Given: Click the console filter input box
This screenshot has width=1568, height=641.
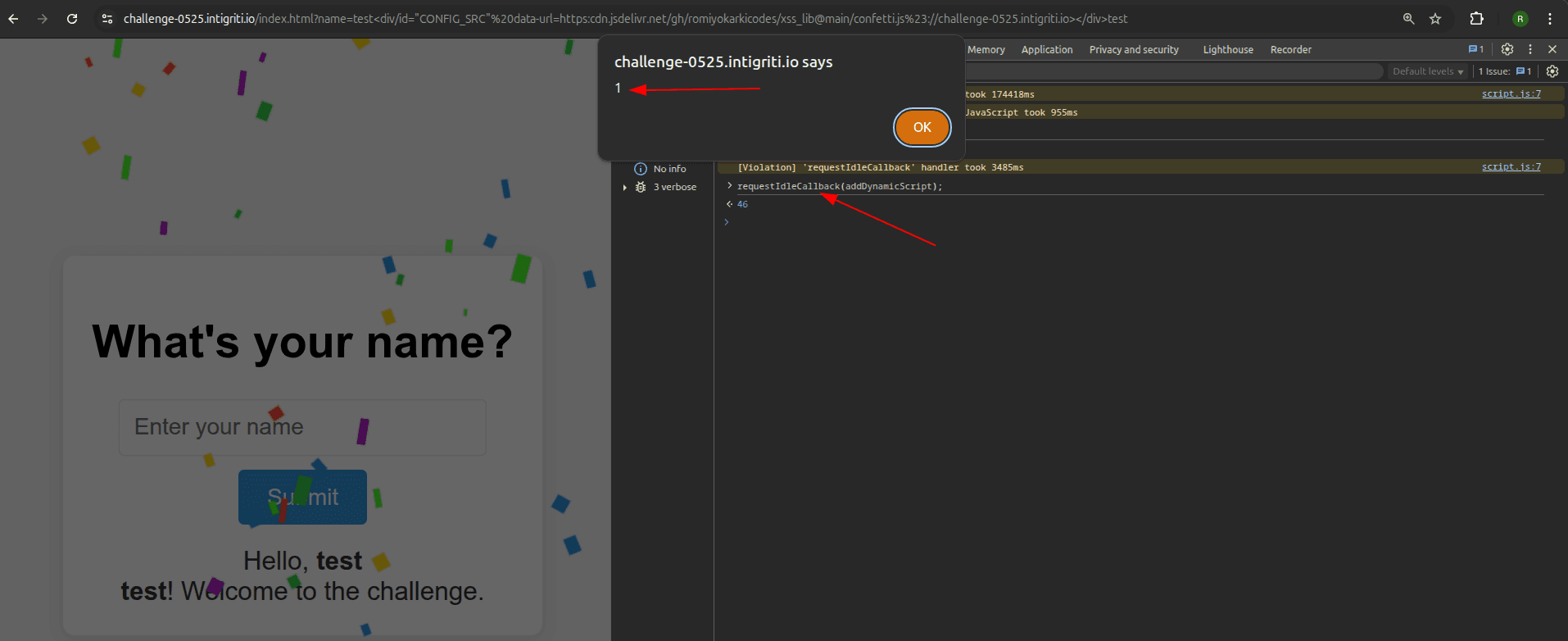Looking at the screenshot, I should [1173, 71].
